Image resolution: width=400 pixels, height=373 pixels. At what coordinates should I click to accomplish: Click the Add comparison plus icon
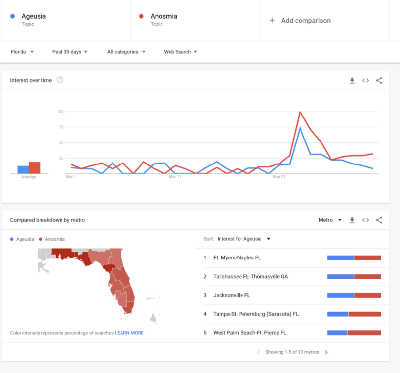(272, 21)
